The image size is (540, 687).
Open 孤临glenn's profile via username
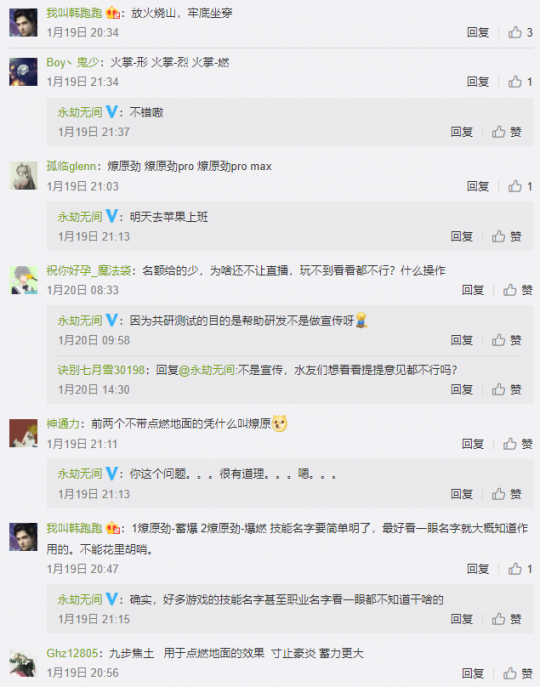(71, 166)
